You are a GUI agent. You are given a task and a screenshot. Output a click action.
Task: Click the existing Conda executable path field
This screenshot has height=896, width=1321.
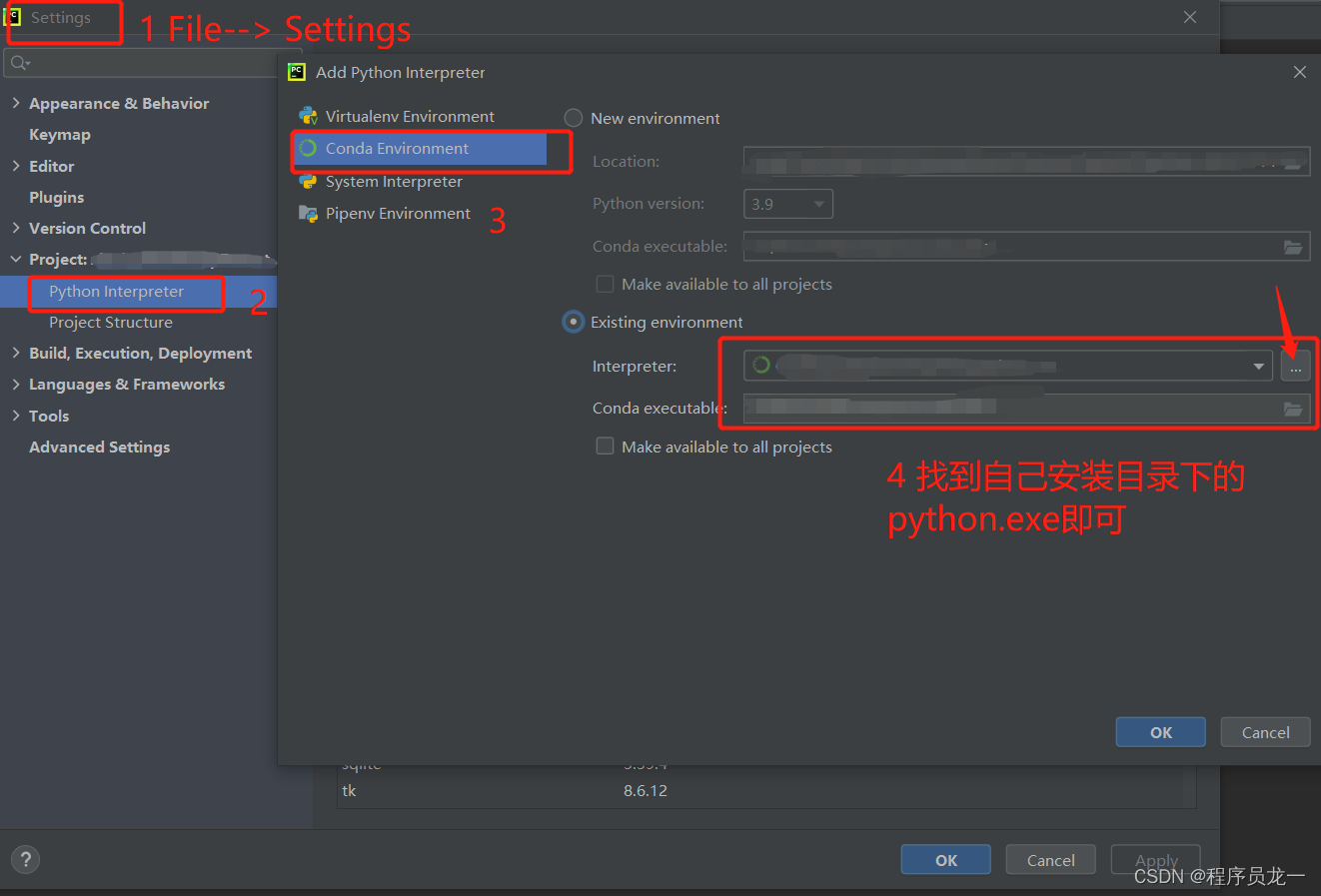1026,409
